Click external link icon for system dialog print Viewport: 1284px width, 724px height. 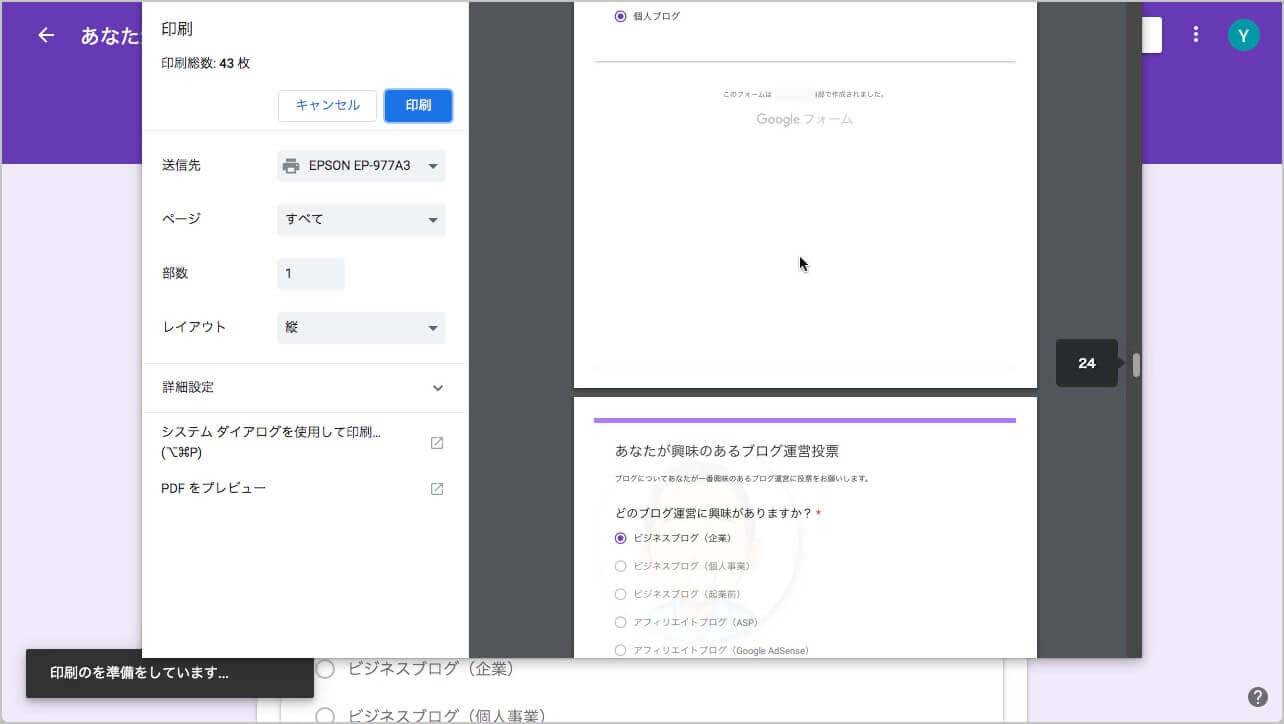click(x=437, y=443)
